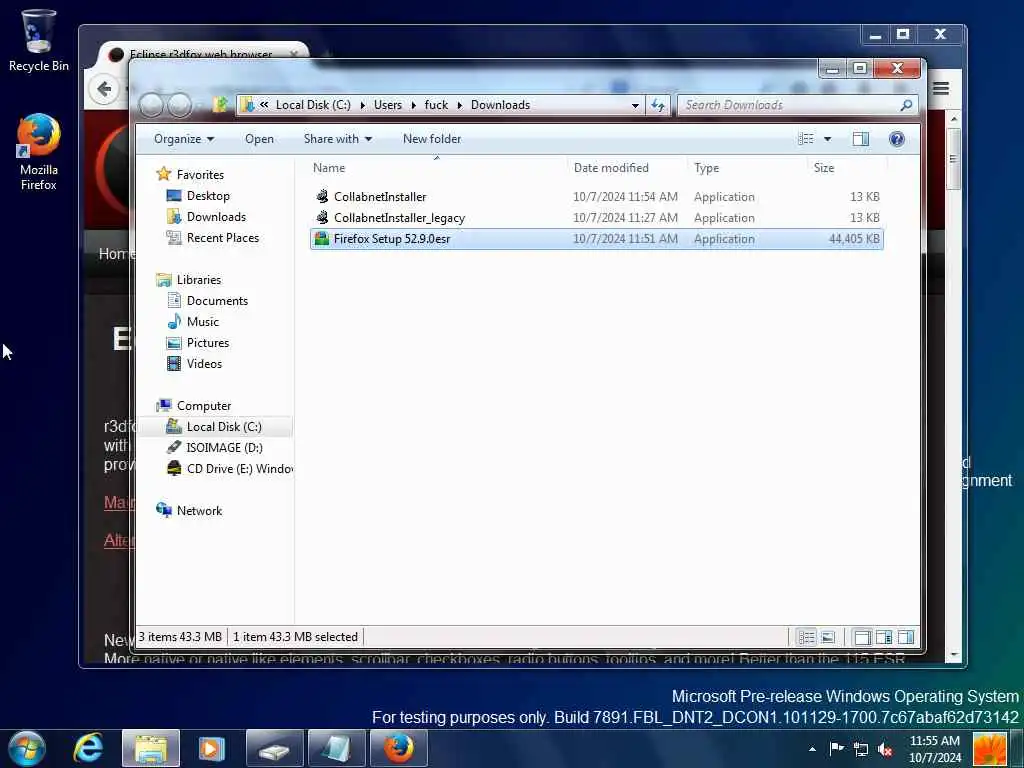Select the Eclipse r3dfox web browser tab

pos(202,54)
